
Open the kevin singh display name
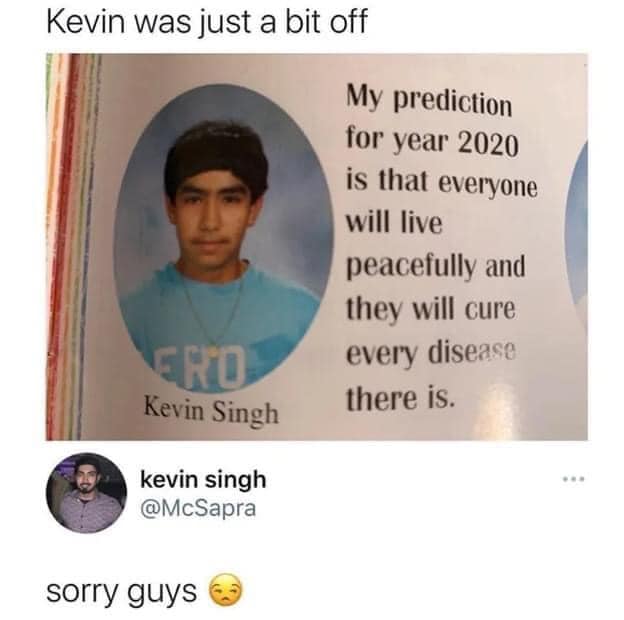click(203, 479)
